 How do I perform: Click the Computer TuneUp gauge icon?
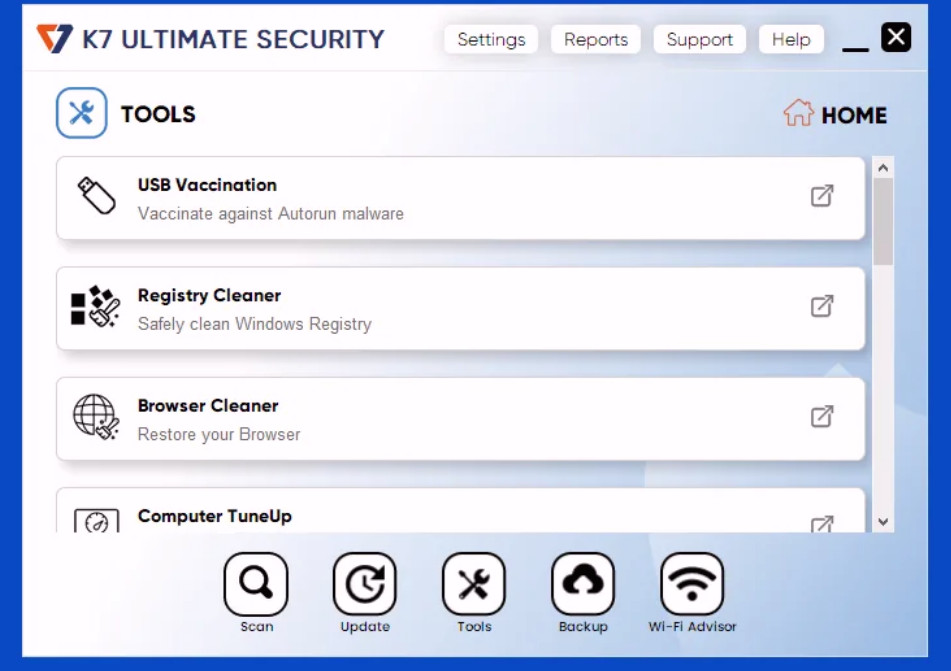96,521
